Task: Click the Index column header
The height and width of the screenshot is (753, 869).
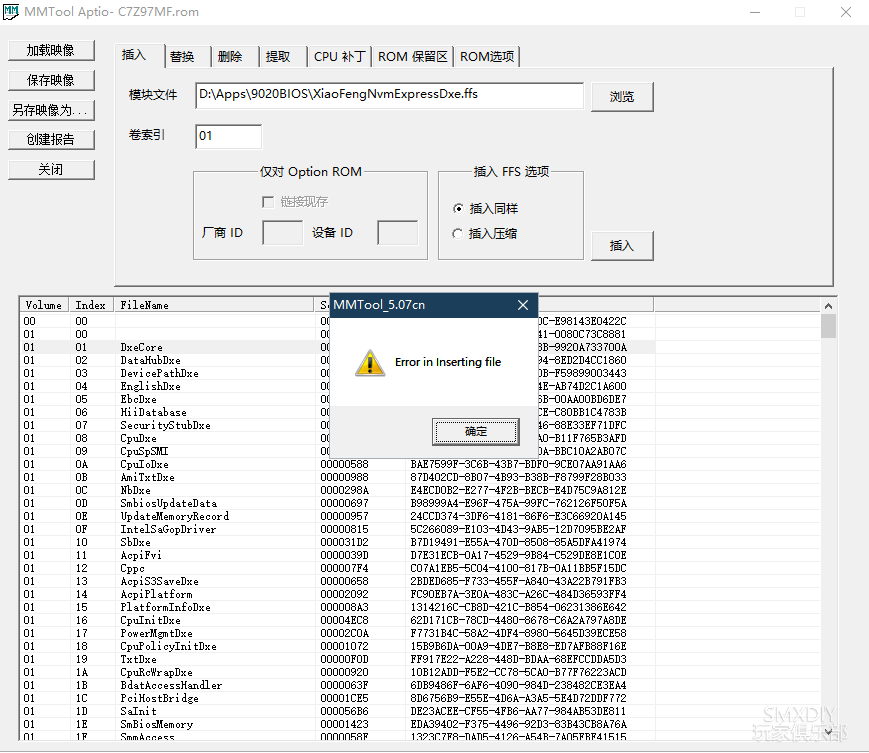Action: (x=91, y=305)
